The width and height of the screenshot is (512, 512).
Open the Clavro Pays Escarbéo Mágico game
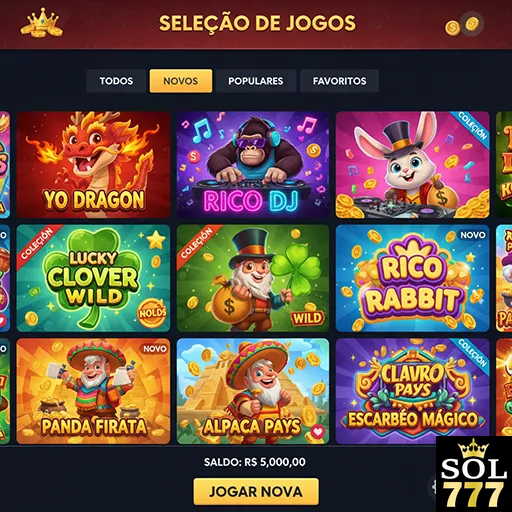coord(413,391)
